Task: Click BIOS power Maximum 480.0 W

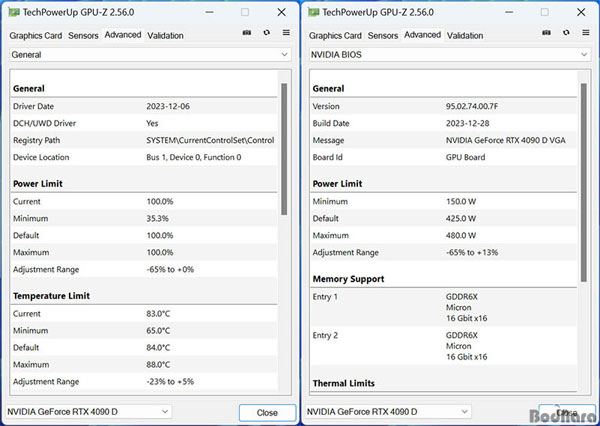Action: point(461,235)
